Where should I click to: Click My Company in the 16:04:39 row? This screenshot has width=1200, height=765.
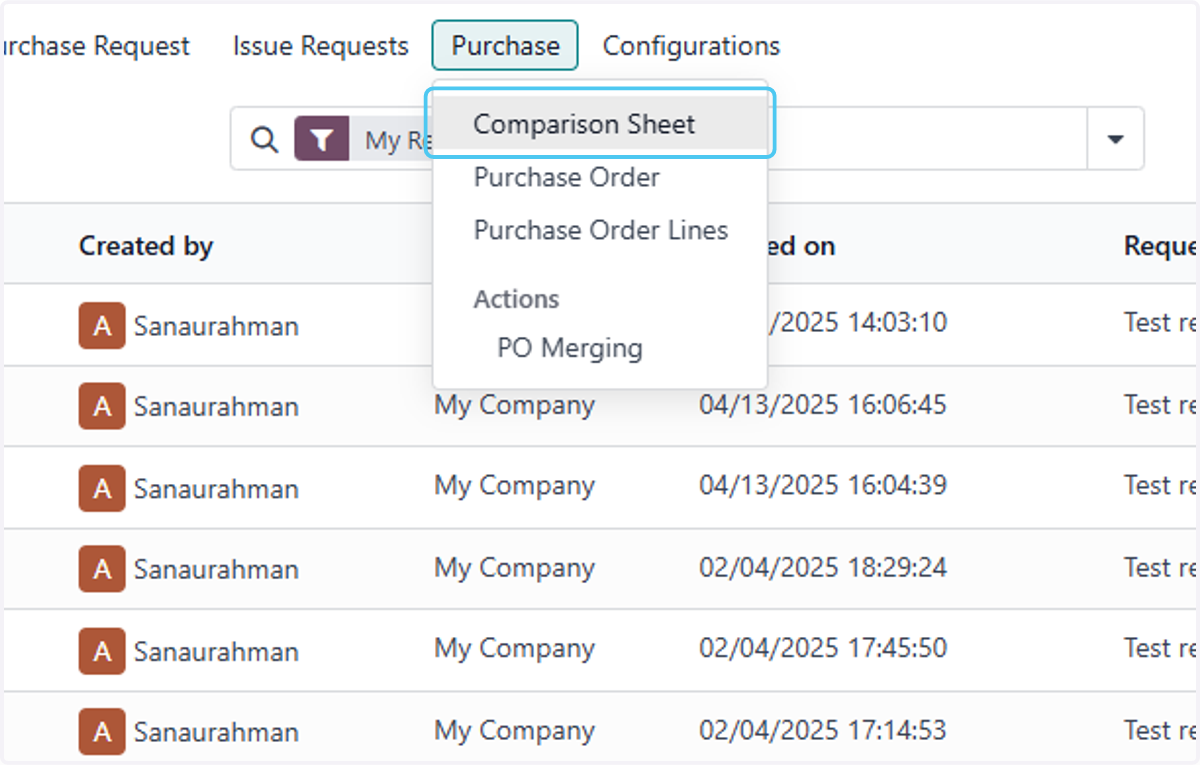[514, 487]
